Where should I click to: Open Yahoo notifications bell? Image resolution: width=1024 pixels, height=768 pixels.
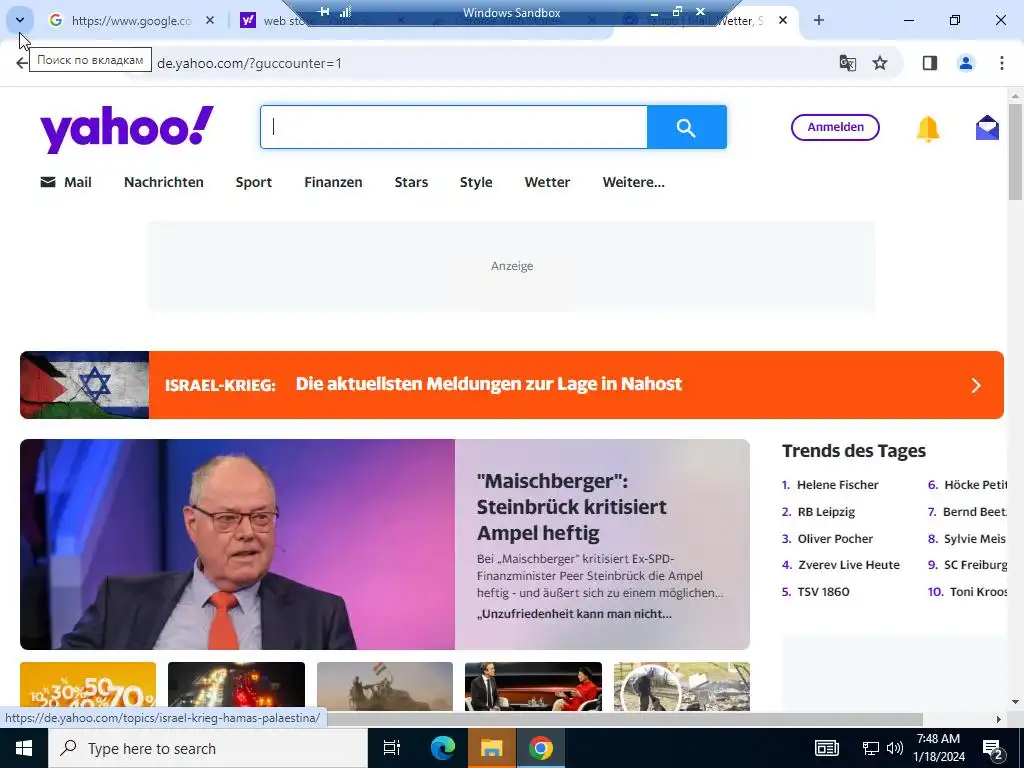[x=927, y=129]
